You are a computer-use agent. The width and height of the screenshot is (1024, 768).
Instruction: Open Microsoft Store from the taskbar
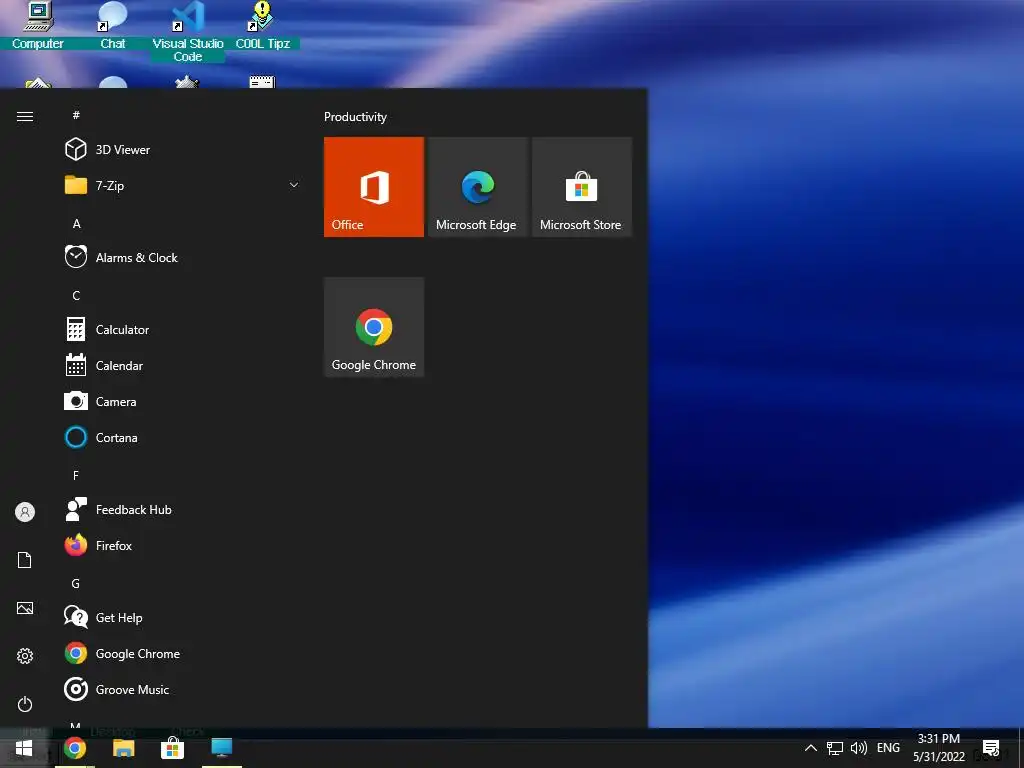pos(172,748)
